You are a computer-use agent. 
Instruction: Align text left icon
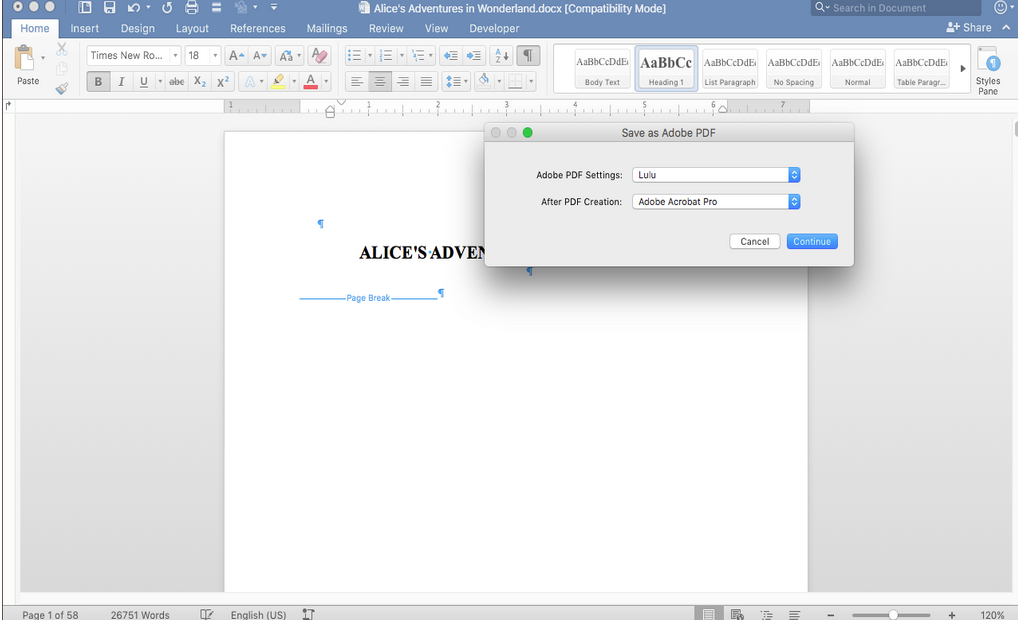[x=356, y=82]
